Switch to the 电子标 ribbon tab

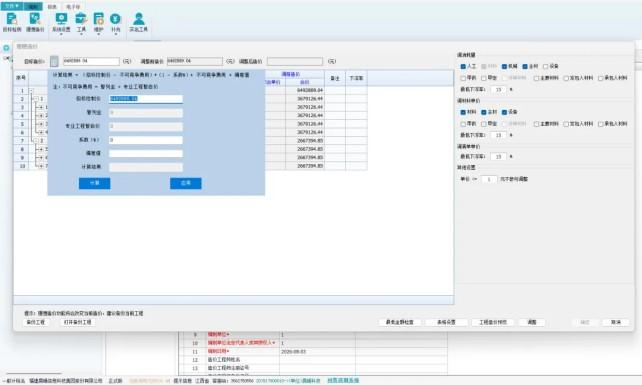point(73,7)
